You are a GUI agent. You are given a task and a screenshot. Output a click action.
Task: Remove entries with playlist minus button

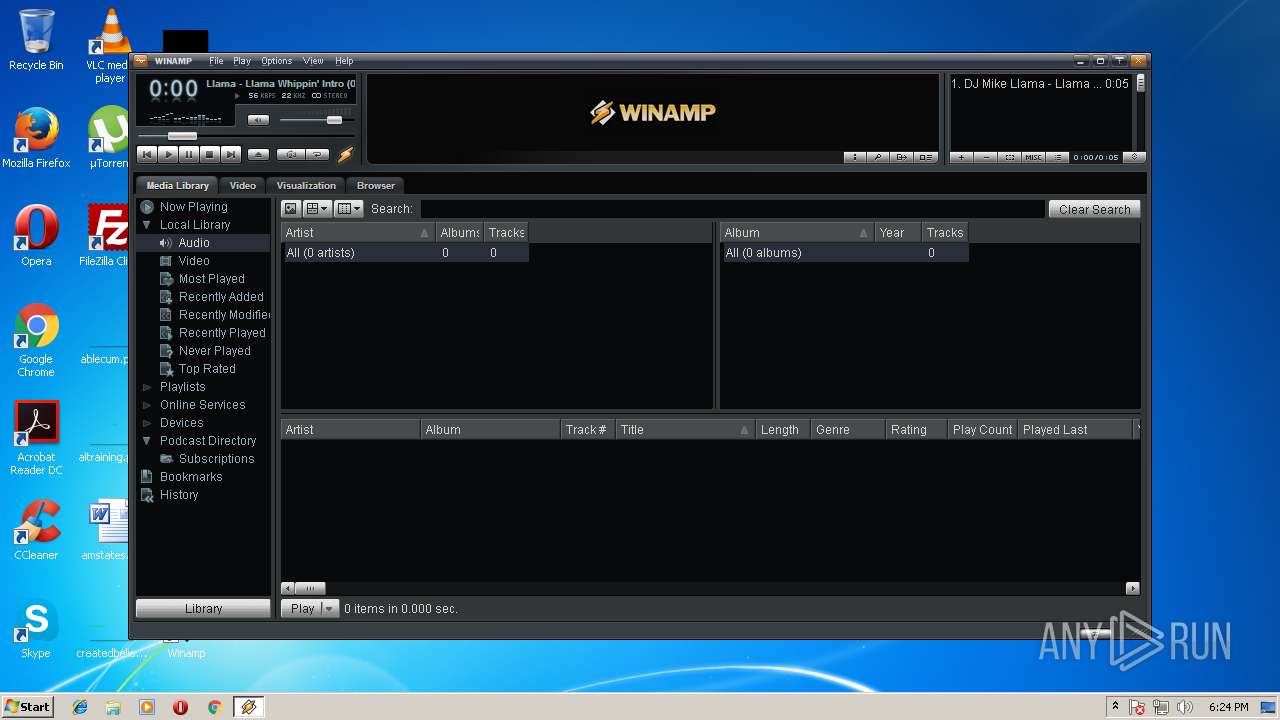point(986,157)
